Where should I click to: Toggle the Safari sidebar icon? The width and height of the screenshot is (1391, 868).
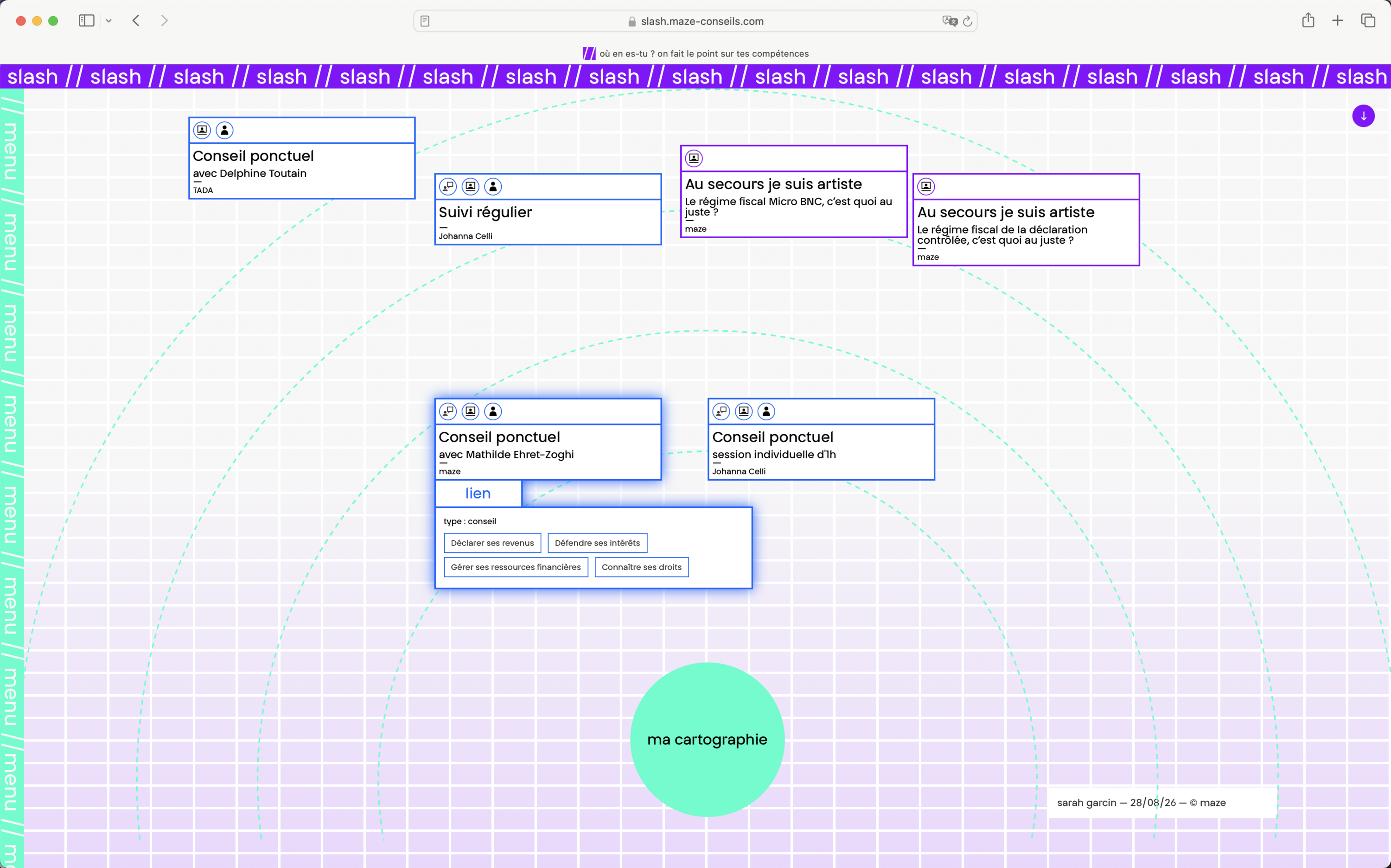point(87,21)
